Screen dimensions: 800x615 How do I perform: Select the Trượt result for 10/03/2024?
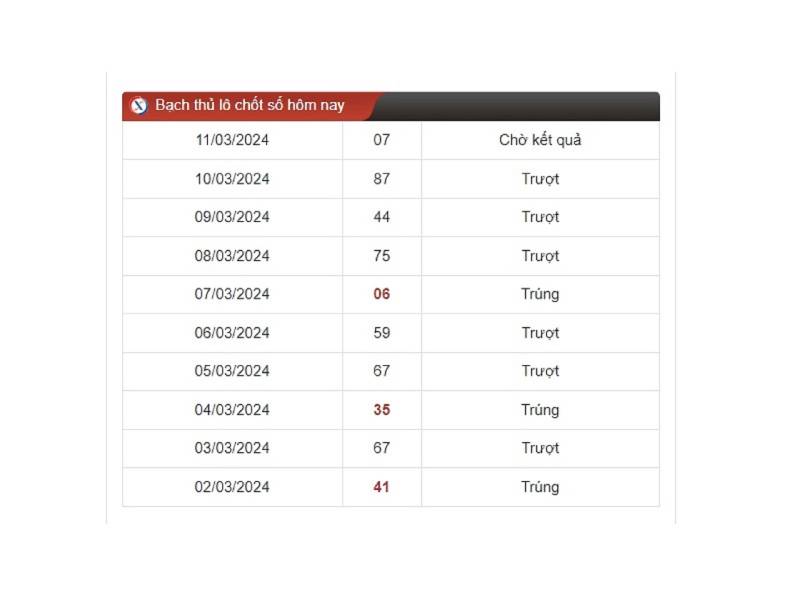pyautogui.click(x=539, y=178)
